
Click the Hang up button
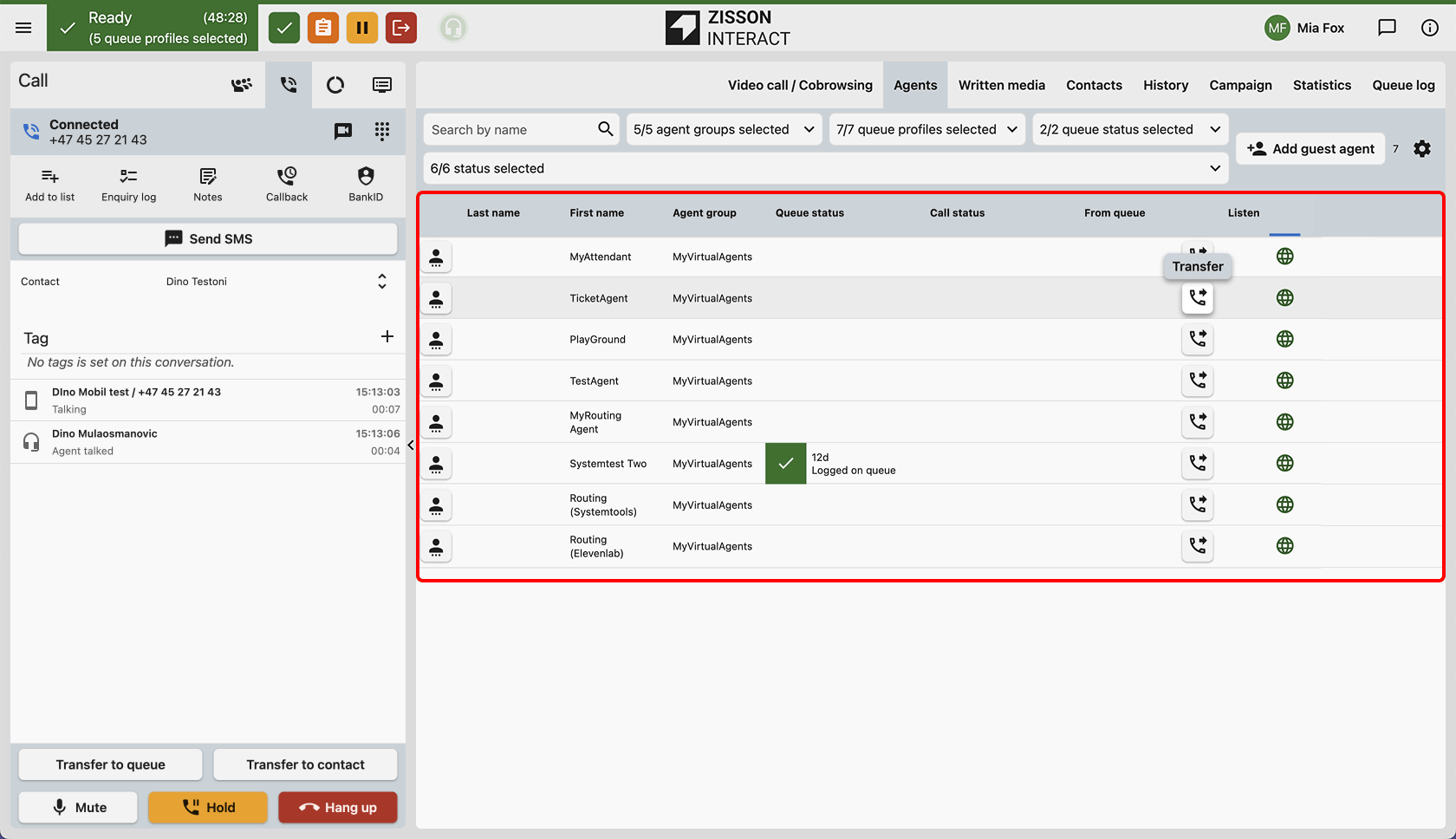click(x=338, y=807)
